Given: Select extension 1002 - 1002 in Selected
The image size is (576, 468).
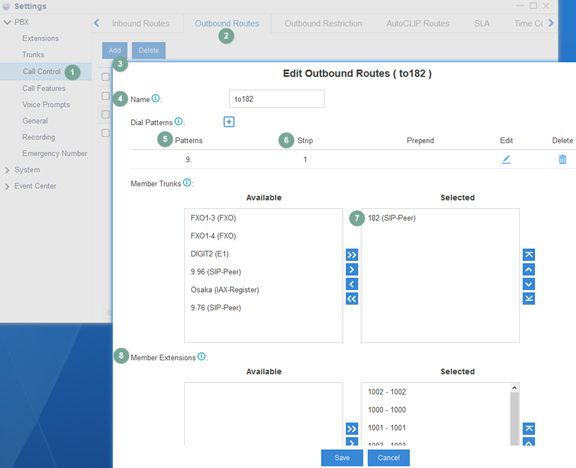Looking at the screenshot, I should tap(387, 392).
